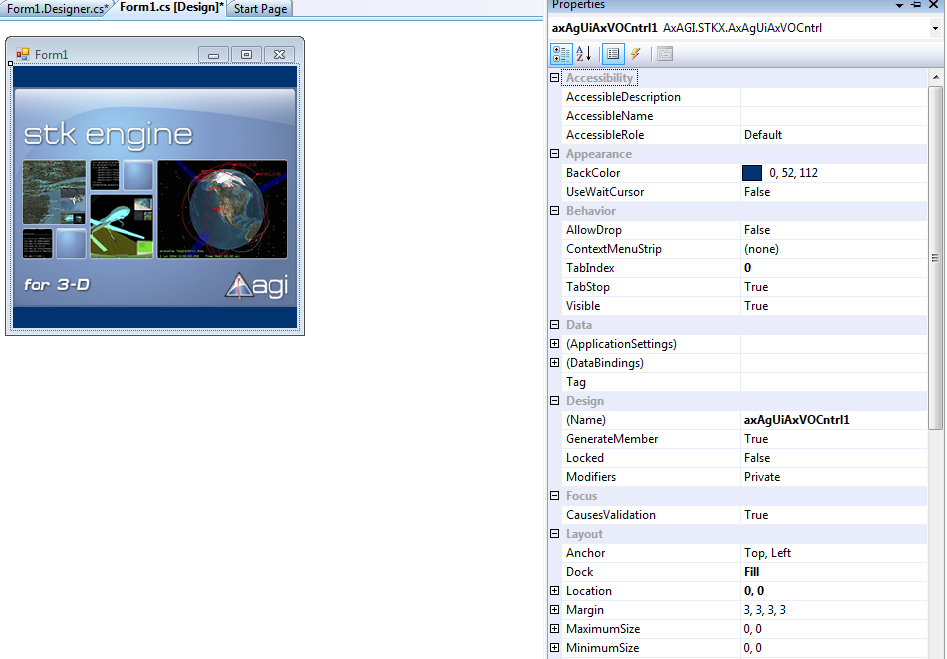Click the Visible property True value
Image resolution: width=947 pixels, height=659 pixels.
pyautogui.click(x=756, y=306)
